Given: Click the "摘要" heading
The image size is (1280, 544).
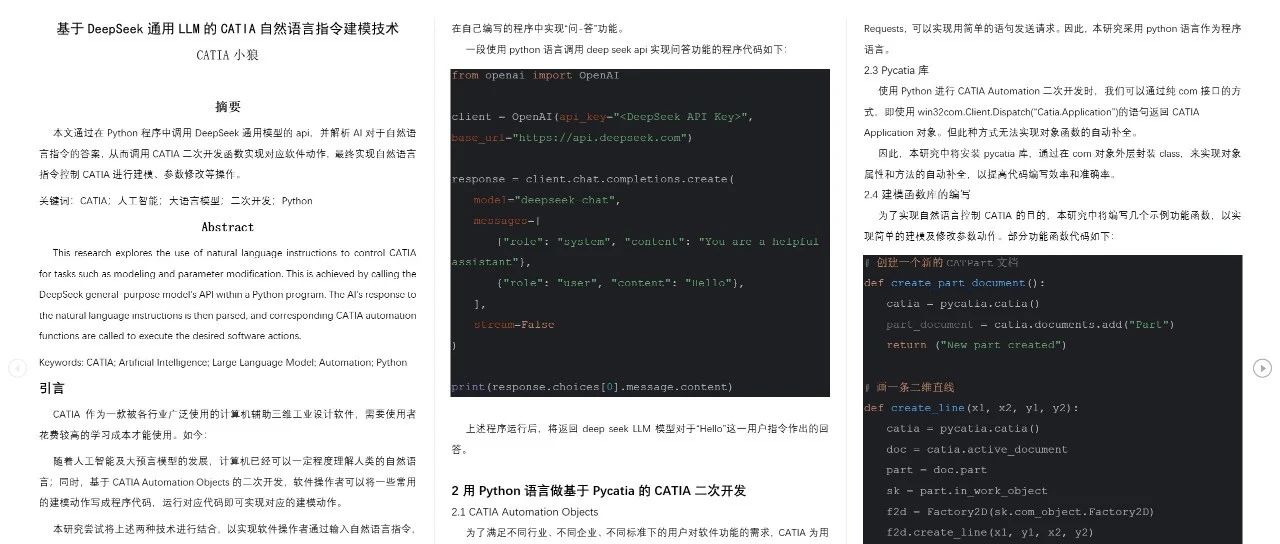Looking at the screenshot, I should point(228,107).
